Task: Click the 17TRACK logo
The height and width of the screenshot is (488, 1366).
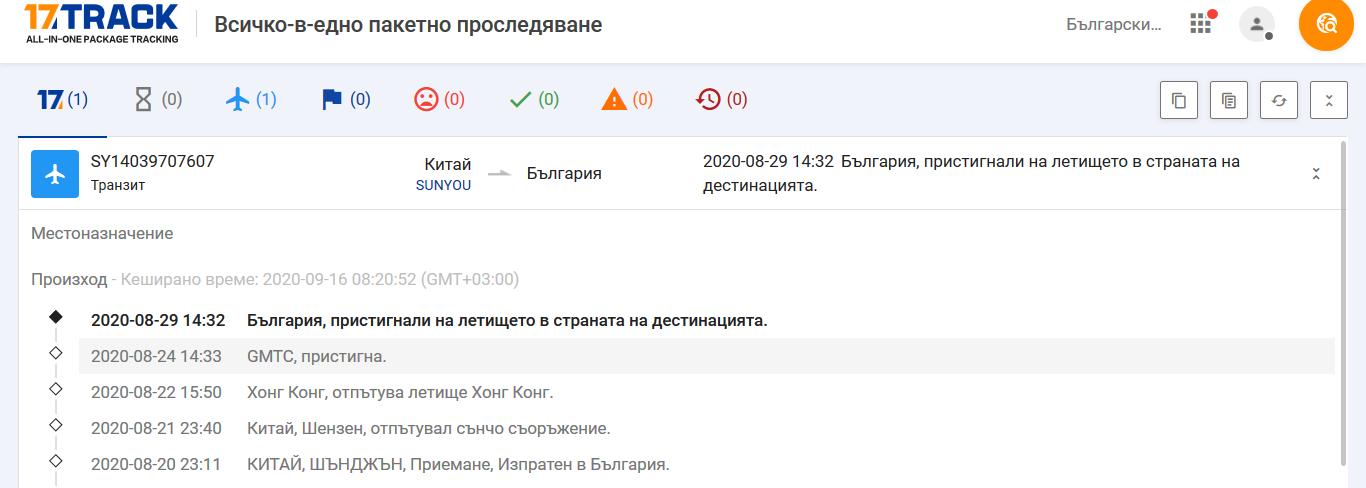Action: 101,24
